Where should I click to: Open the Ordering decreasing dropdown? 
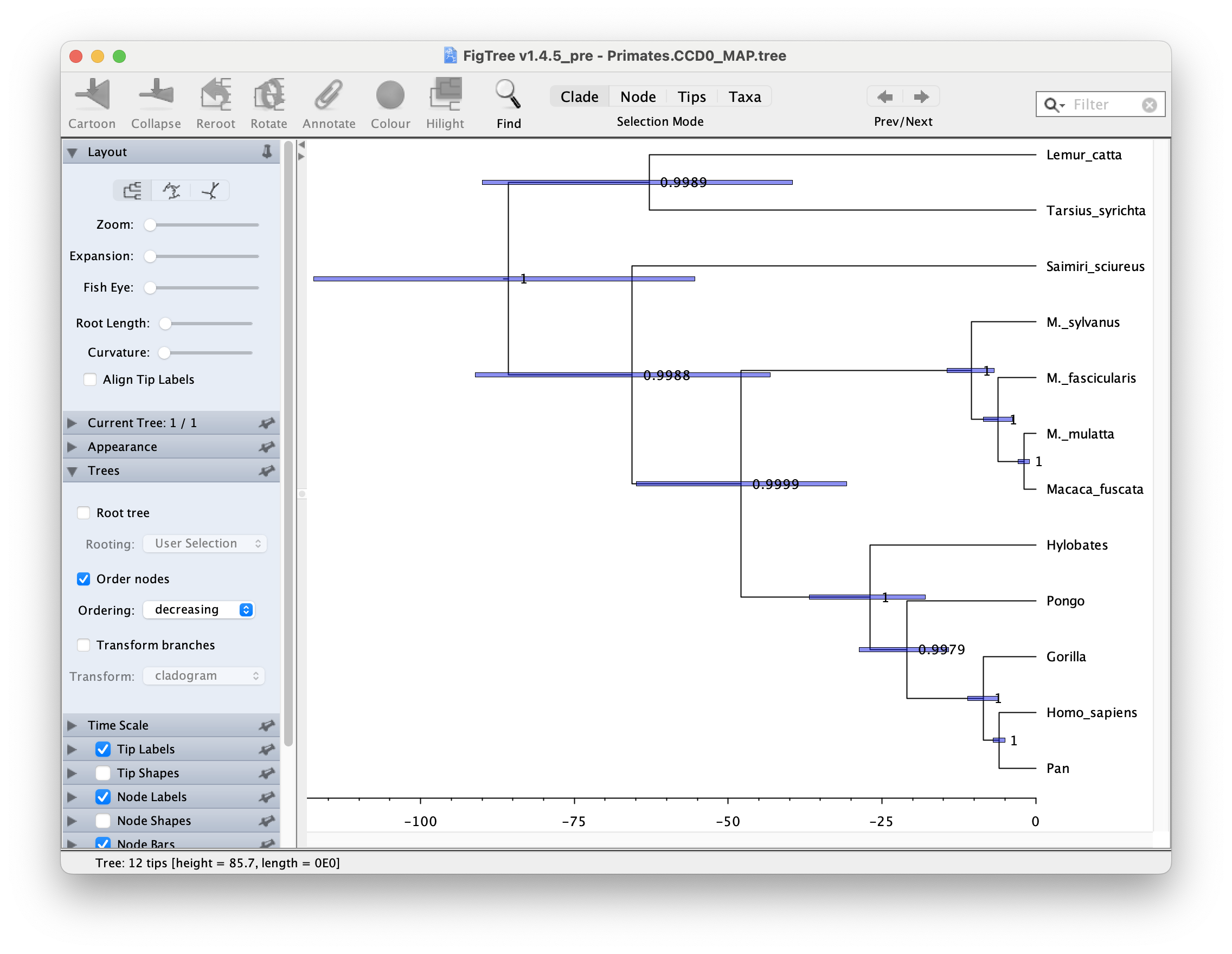tap(198, 609)
